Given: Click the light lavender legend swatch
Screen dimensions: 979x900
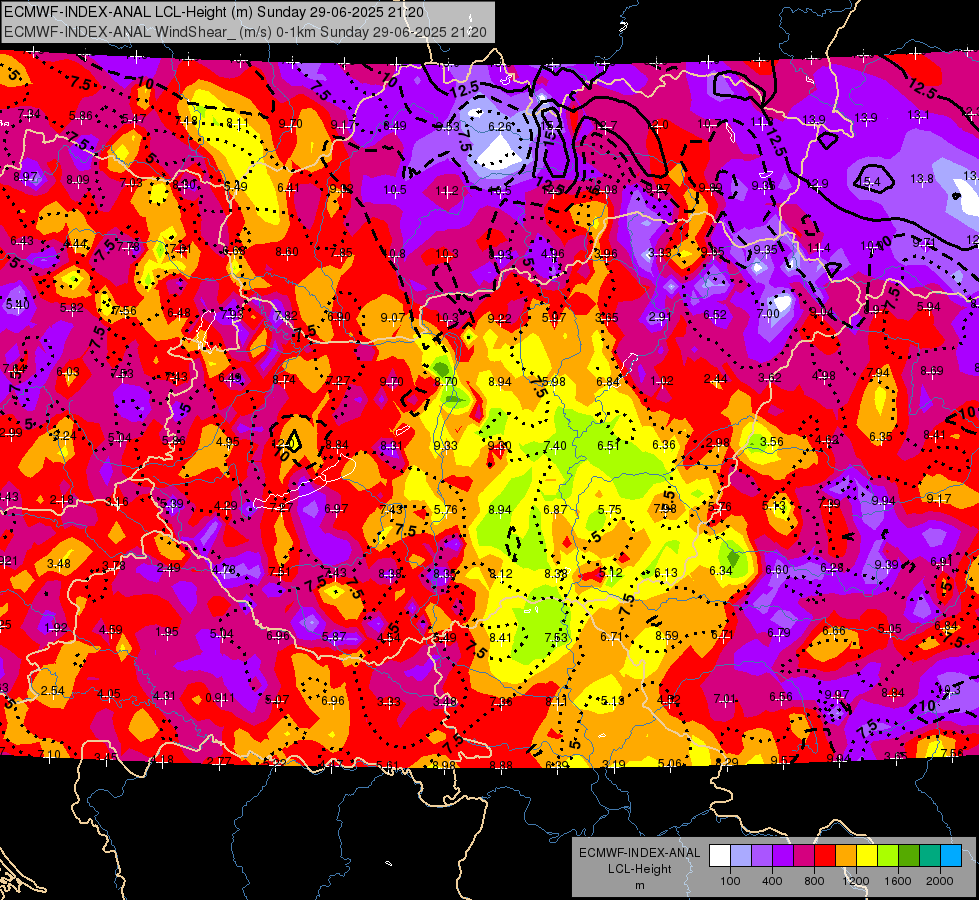Looking at the screenshot, I should point(741,856).
